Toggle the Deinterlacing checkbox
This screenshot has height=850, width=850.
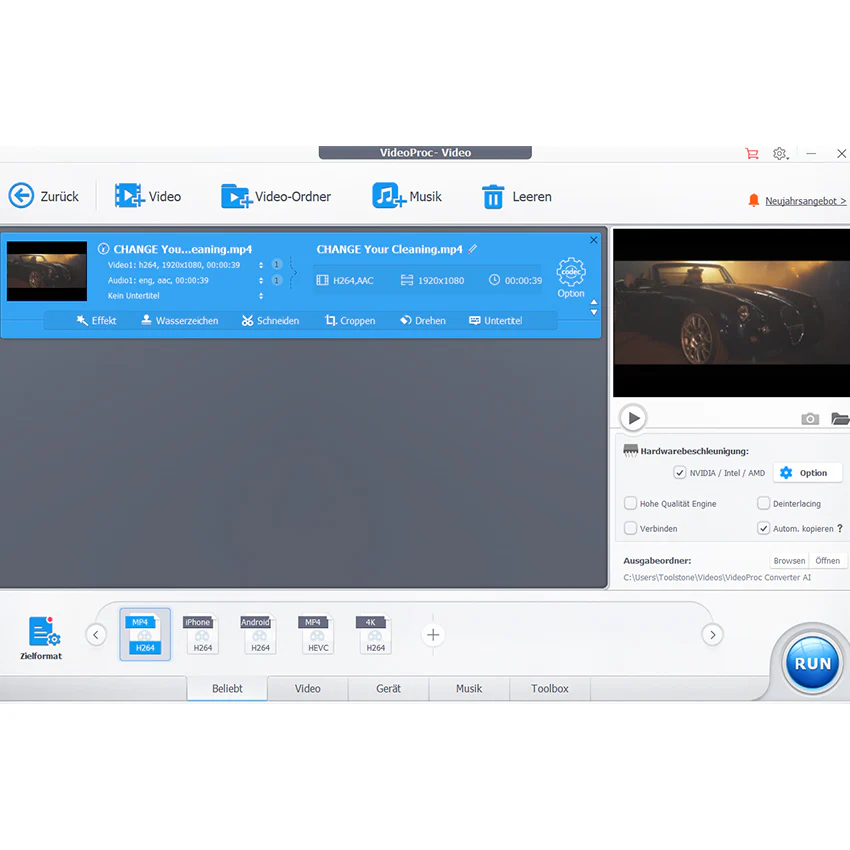pyautogui.click(x=763, y=504)
